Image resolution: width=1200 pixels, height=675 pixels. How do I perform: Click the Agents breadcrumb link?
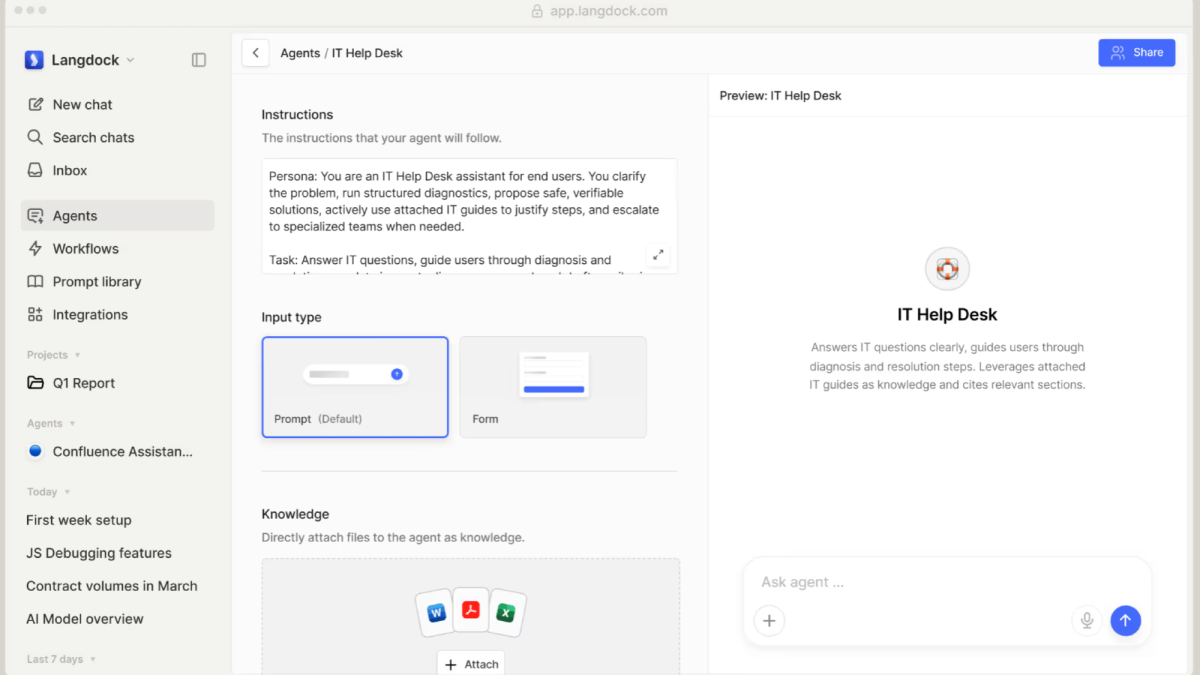(300, 53)
